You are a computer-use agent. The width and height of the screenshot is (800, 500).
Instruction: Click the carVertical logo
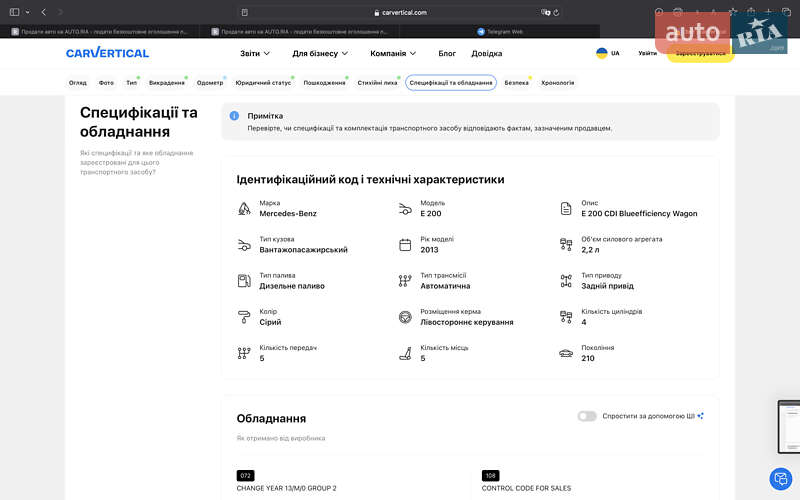pos(107,53)
